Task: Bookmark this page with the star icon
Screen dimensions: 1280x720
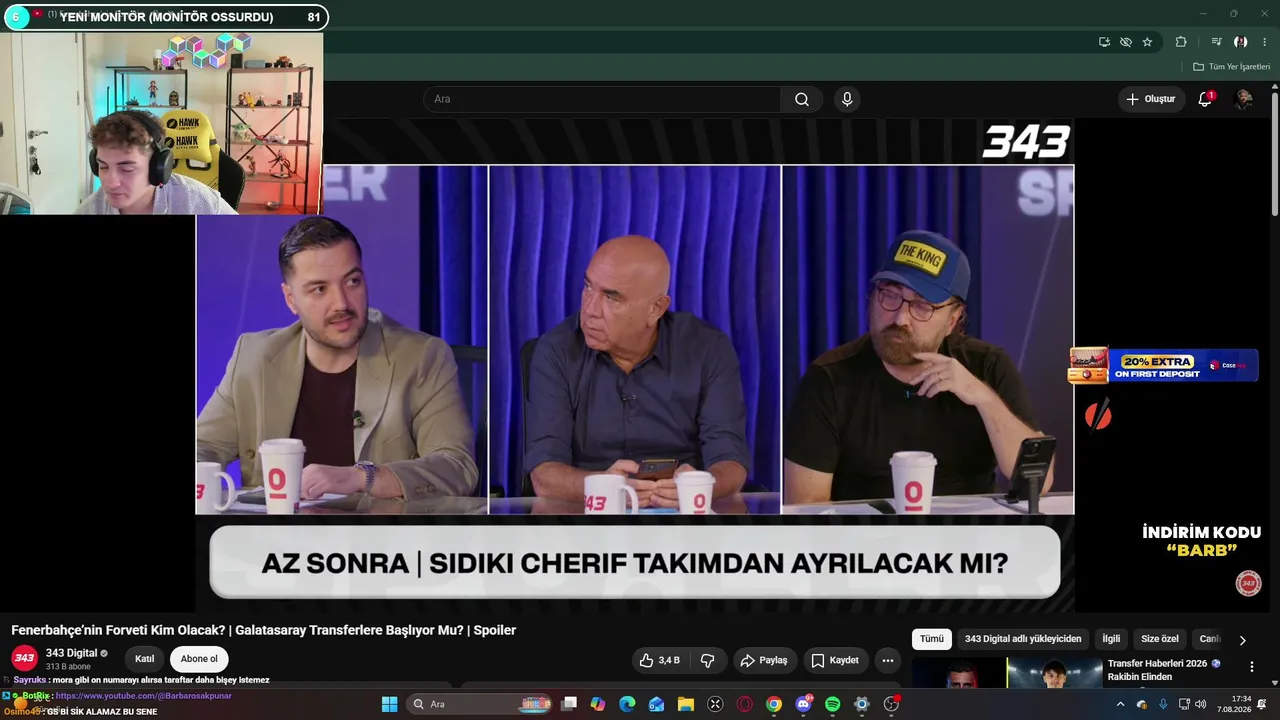Action: [x=1147, y=42]
